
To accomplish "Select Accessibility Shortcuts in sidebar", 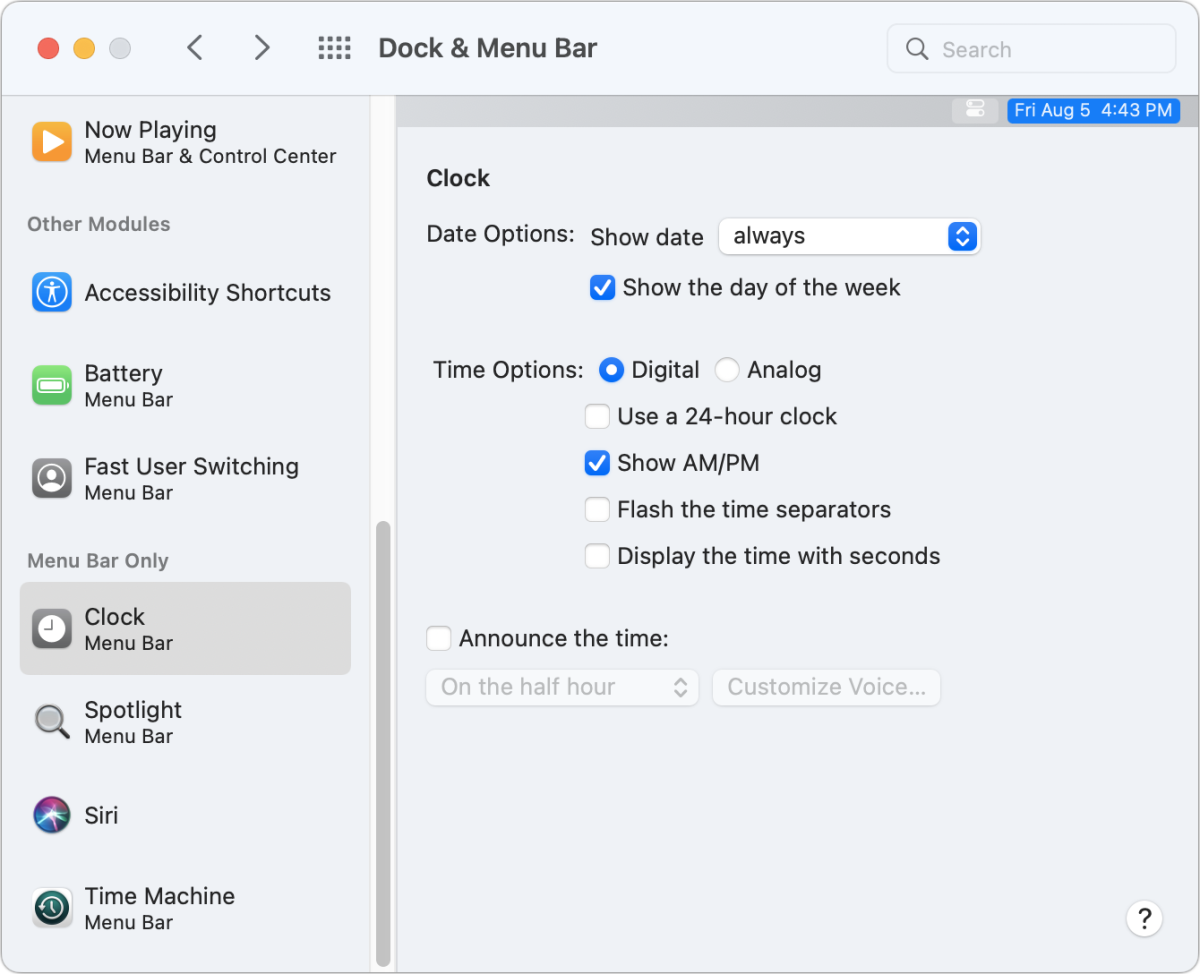I will point(185,293).
